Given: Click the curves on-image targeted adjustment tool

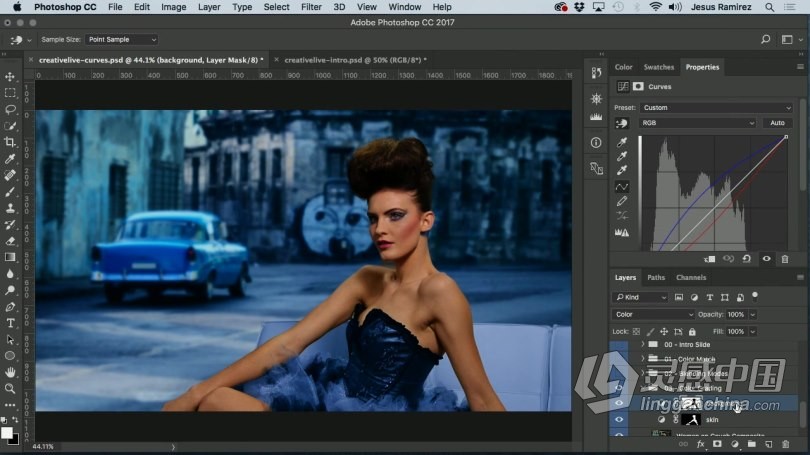Looking at the screenshot, I should coord(622,123).
